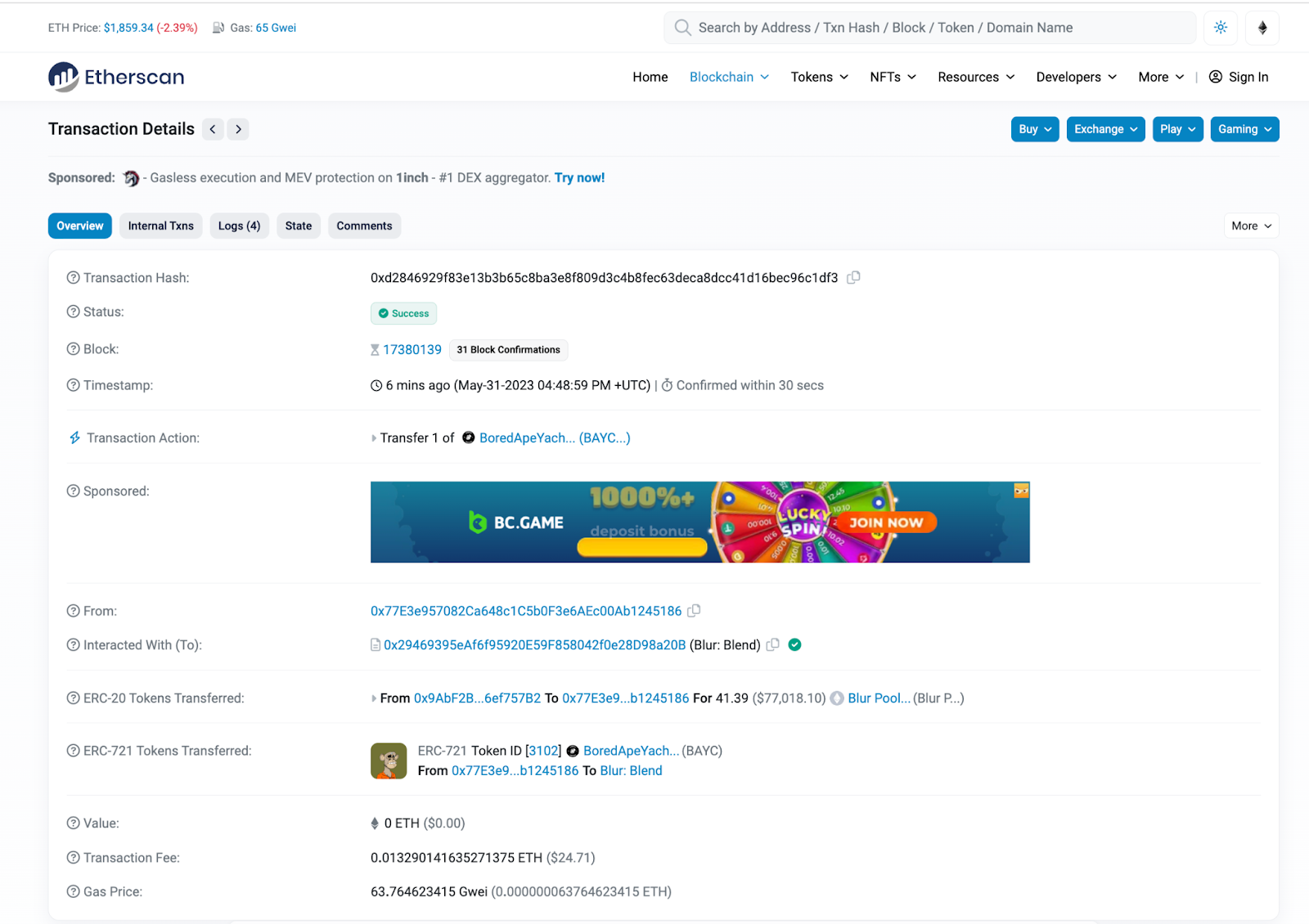Image resolution: width=1309 pixels, height=924 pixels.
Task: Expand the Developers menu
Action: coord(1076,77)
